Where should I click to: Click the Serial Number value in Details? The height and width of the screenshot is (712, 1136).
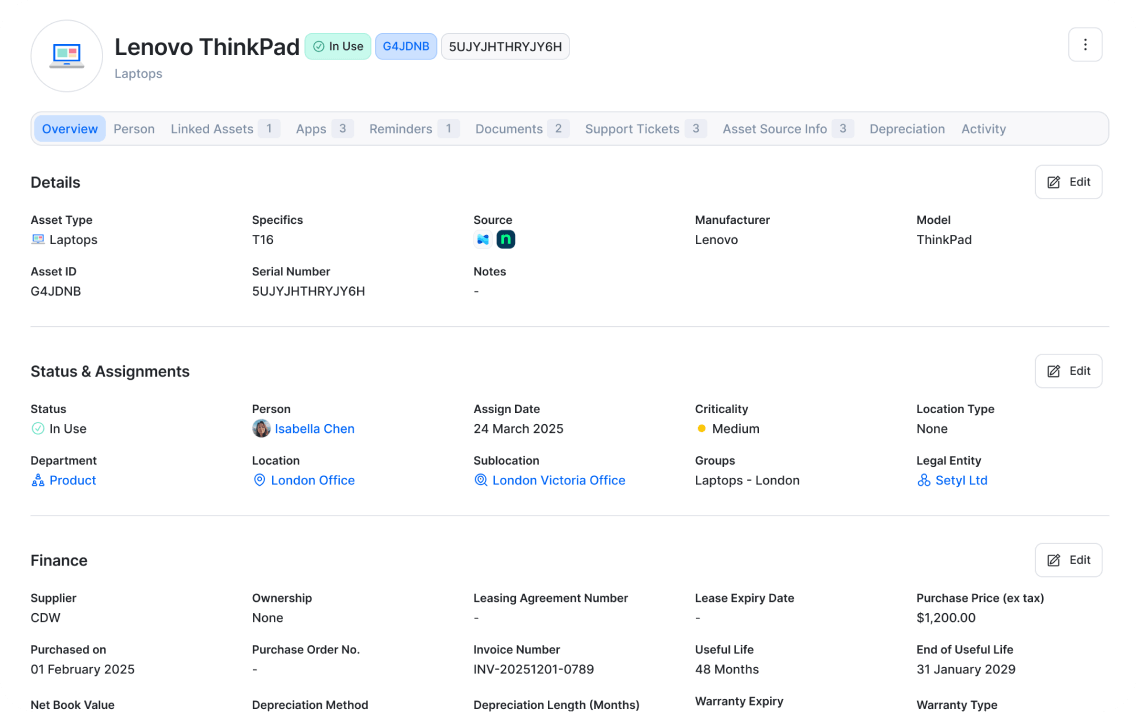308,291
